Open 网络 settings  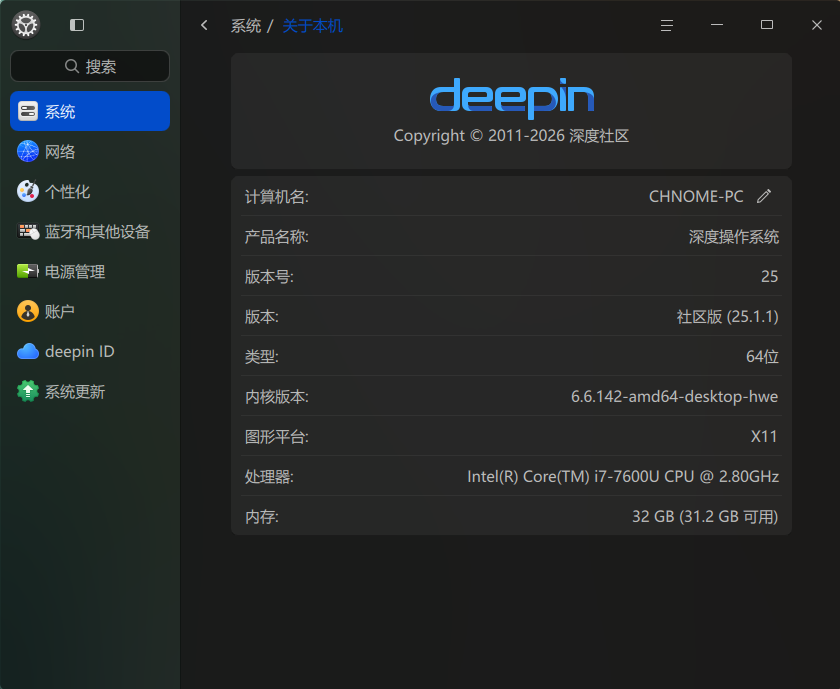tap(90, 152)
